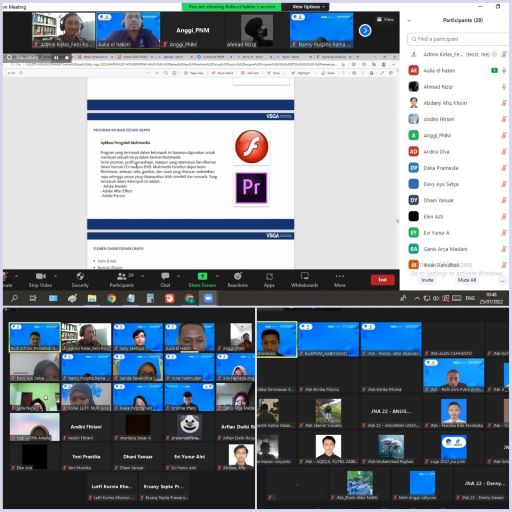Open the Whiteboards icon

click(x=304, y=276)
